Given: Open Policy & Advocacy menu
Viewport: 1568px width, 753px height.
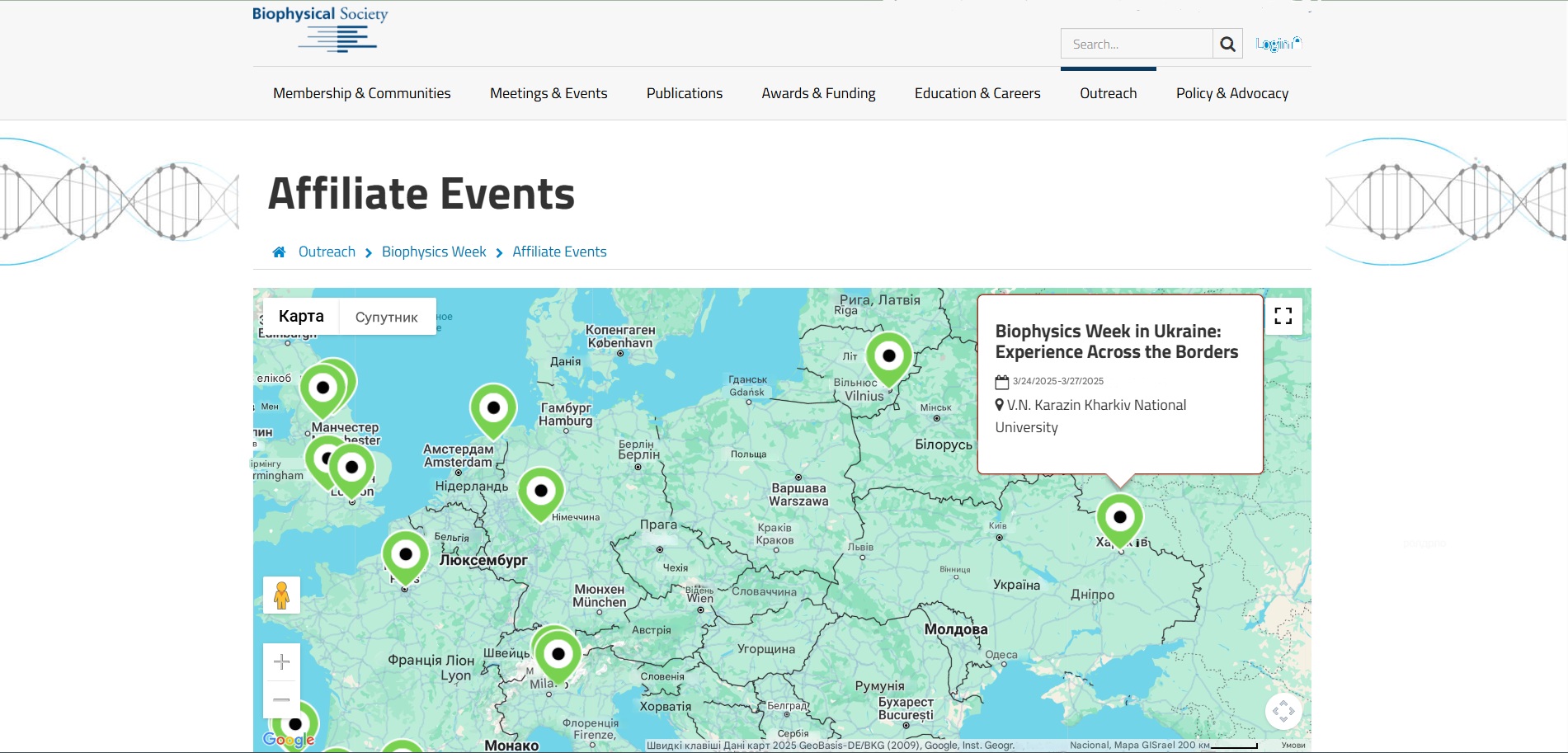Looking at the screenshot, I should point(1232,93).
